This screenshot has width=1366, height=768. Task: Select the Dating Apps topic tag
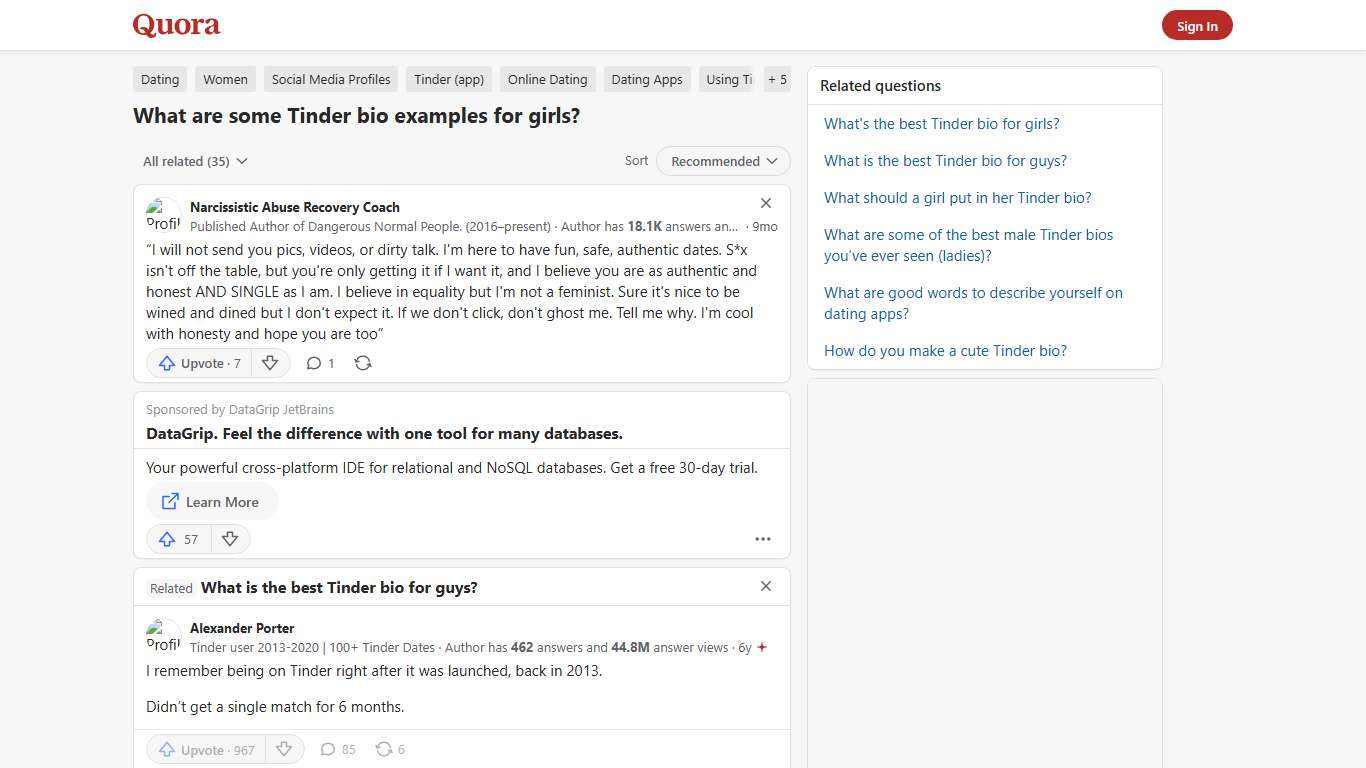pyautogui.click(x=646, y=79)
